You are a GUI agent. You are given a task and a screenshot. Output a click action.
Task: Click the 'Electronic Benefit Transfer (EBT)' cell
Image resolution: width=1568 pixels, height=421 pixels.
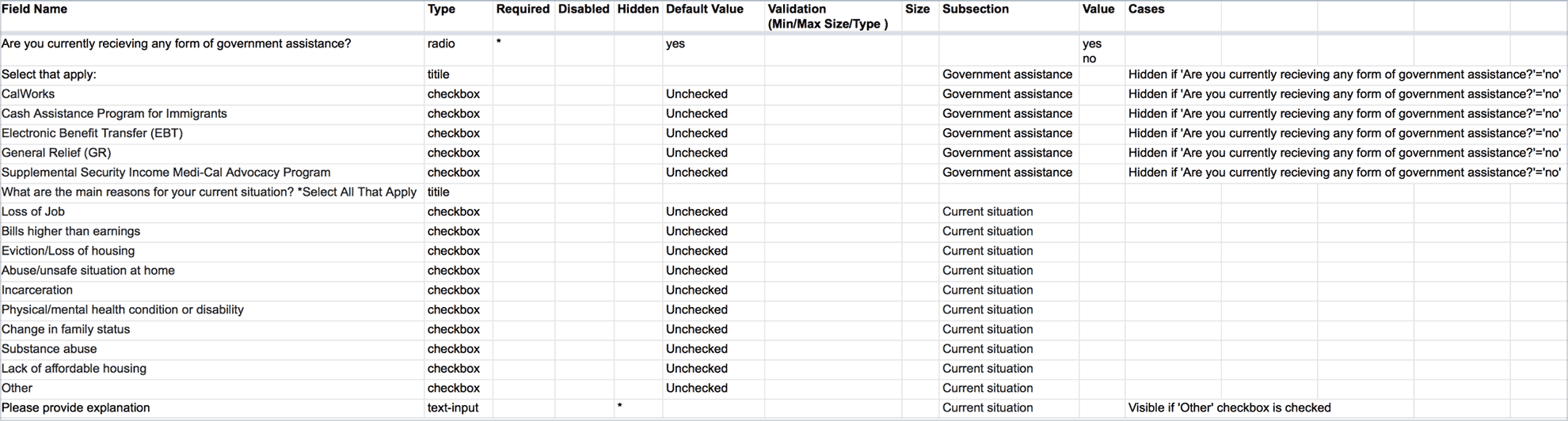(92, 134)
